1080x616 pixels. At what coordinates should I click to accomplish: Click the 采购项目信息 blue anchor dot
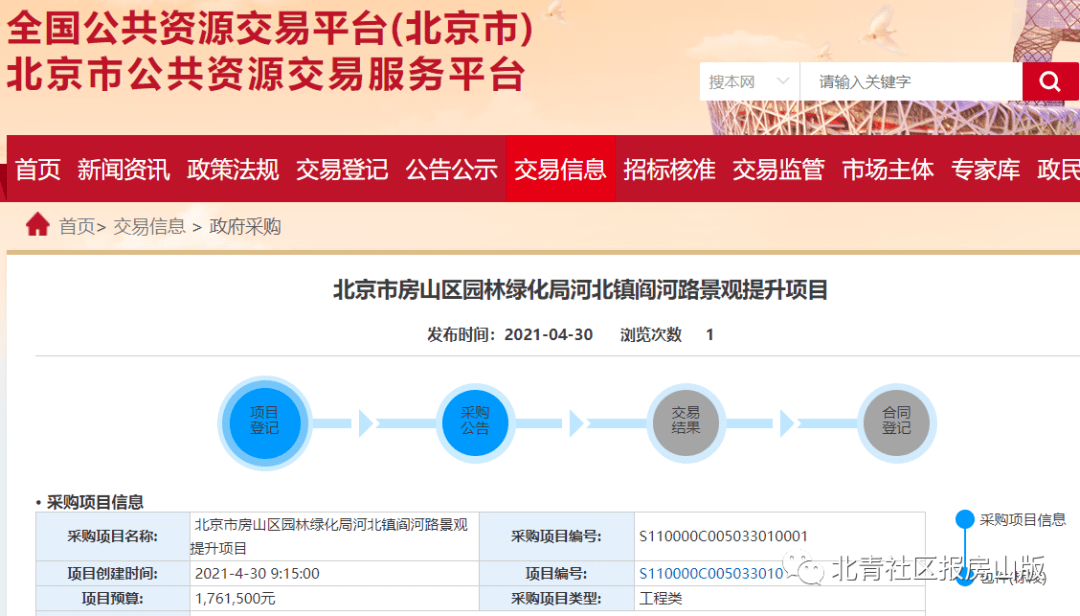click(964, 519)
